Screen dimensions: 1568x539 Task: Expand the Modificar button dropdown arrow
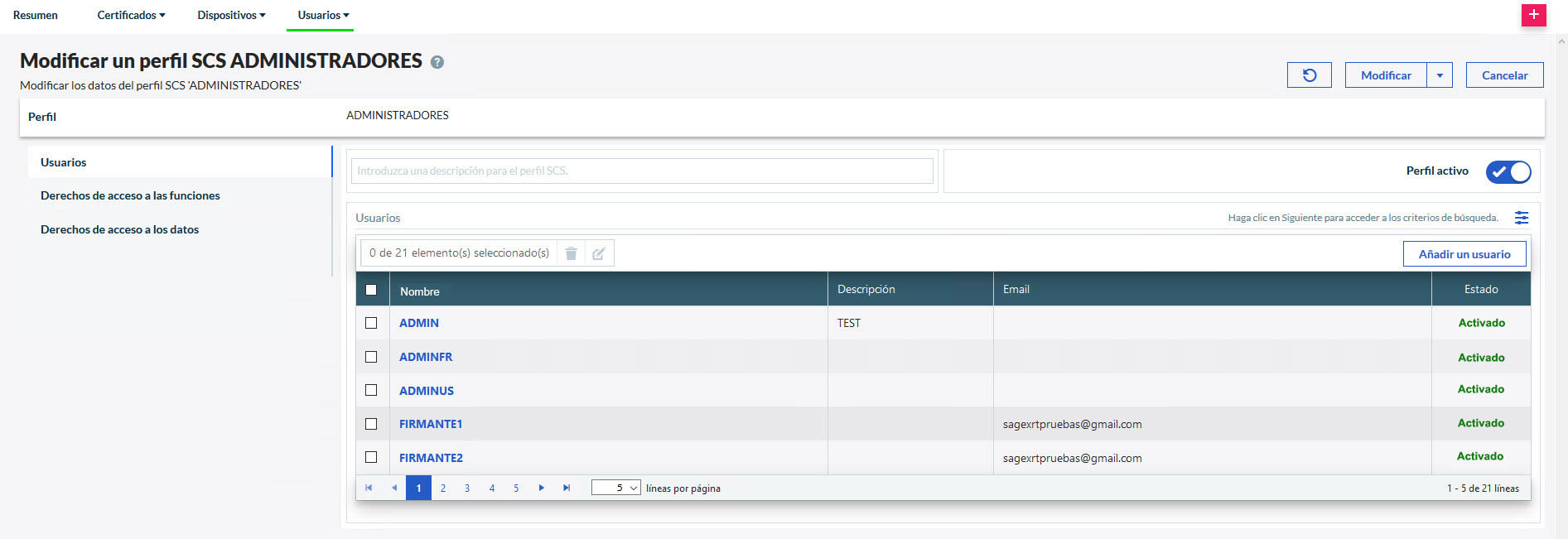click(1440, 75)
